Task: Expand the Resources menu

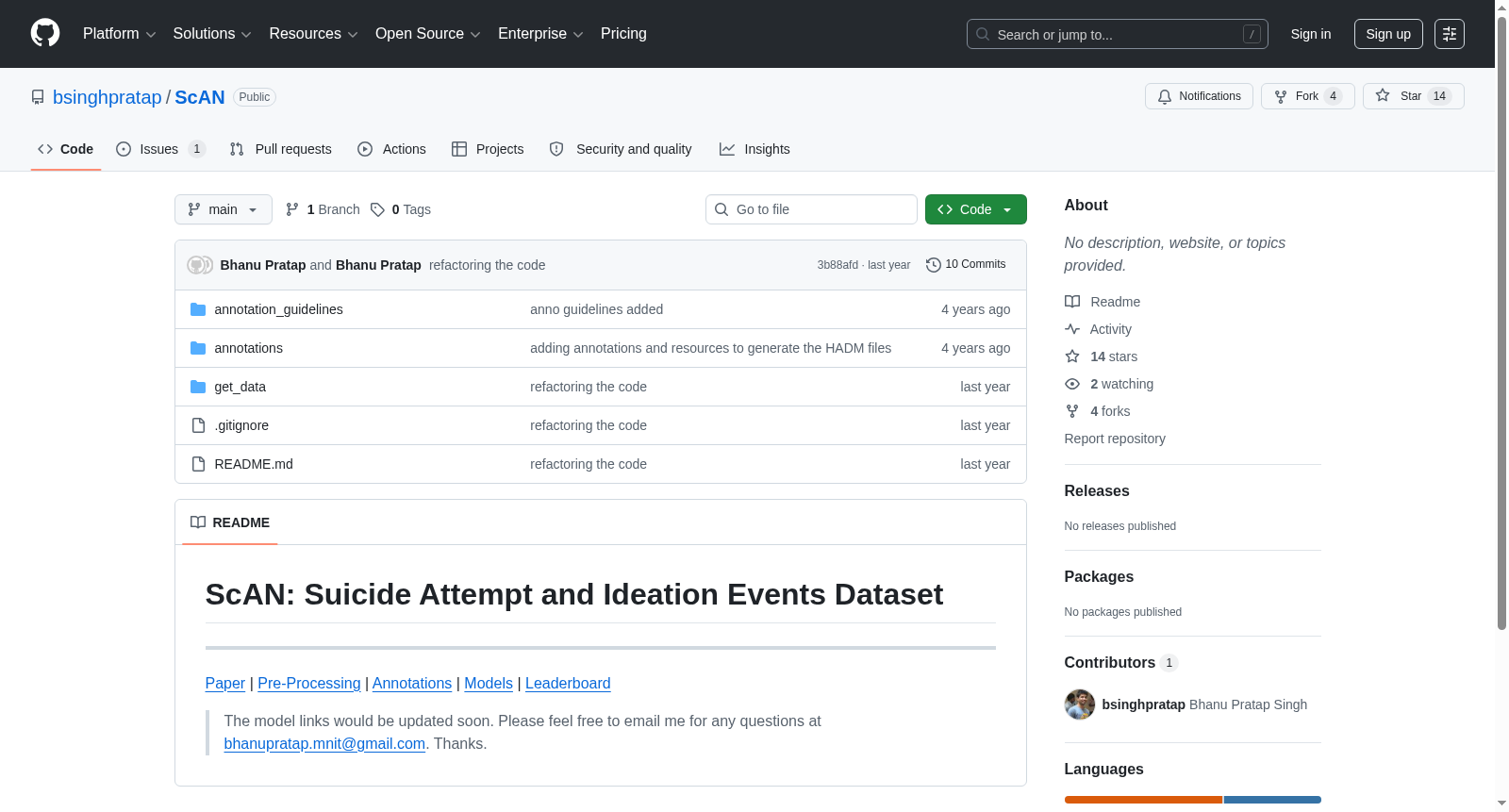Action: click(x=314, y=34)
